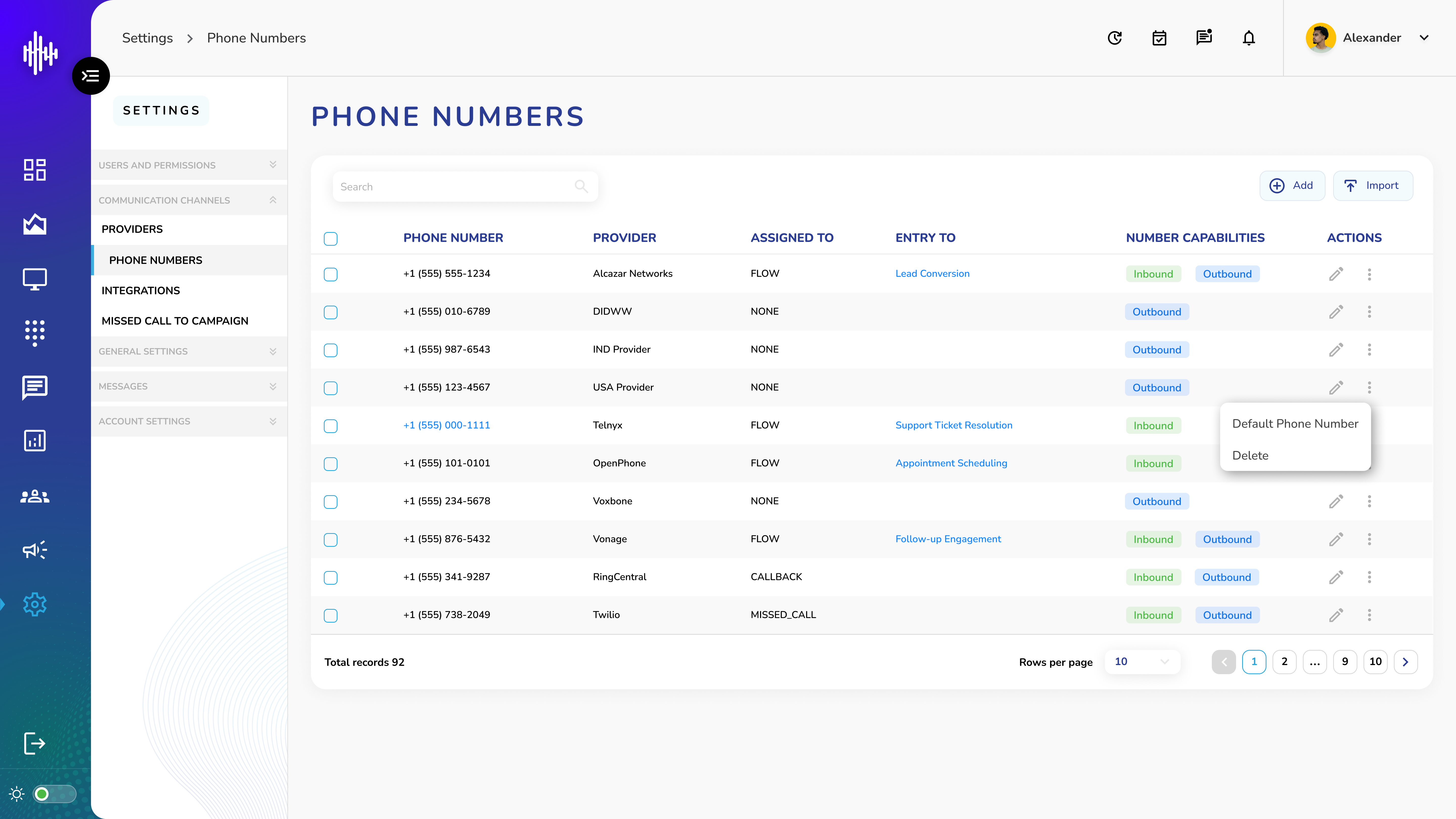Choose Default Phone Number from context menu
This screenshot has height=819, width=1456.
(1295, 423)
